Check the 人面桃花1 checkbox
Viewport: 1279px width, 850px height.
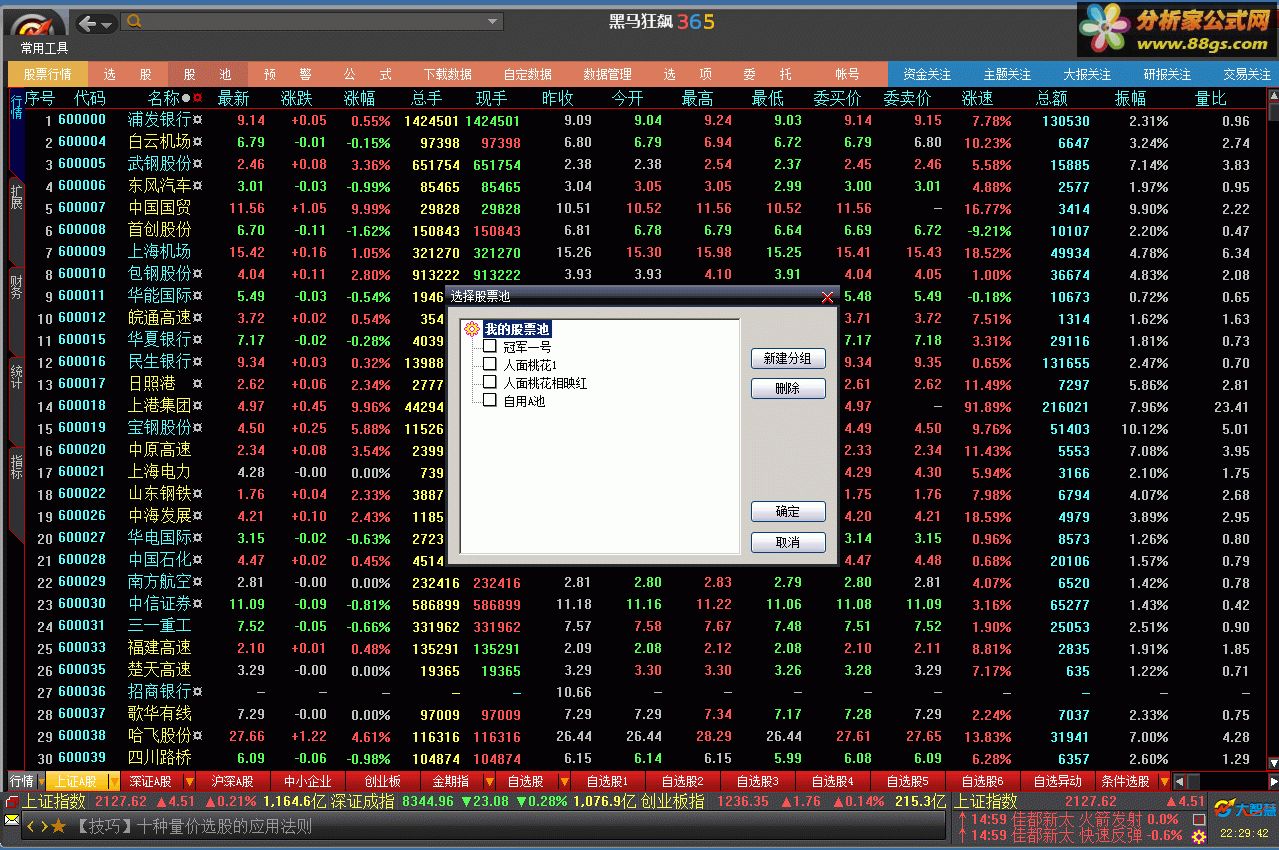coord(490,364)
